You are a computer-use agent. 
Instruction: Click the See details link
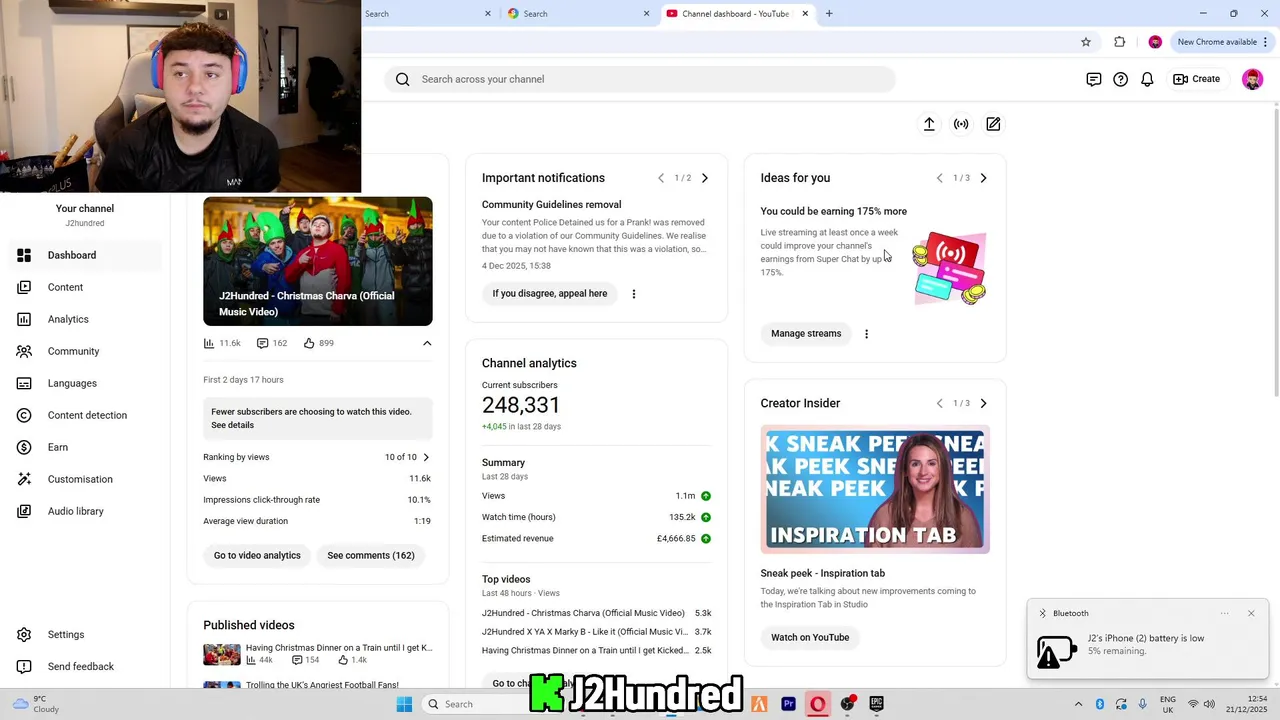(232, 425)
